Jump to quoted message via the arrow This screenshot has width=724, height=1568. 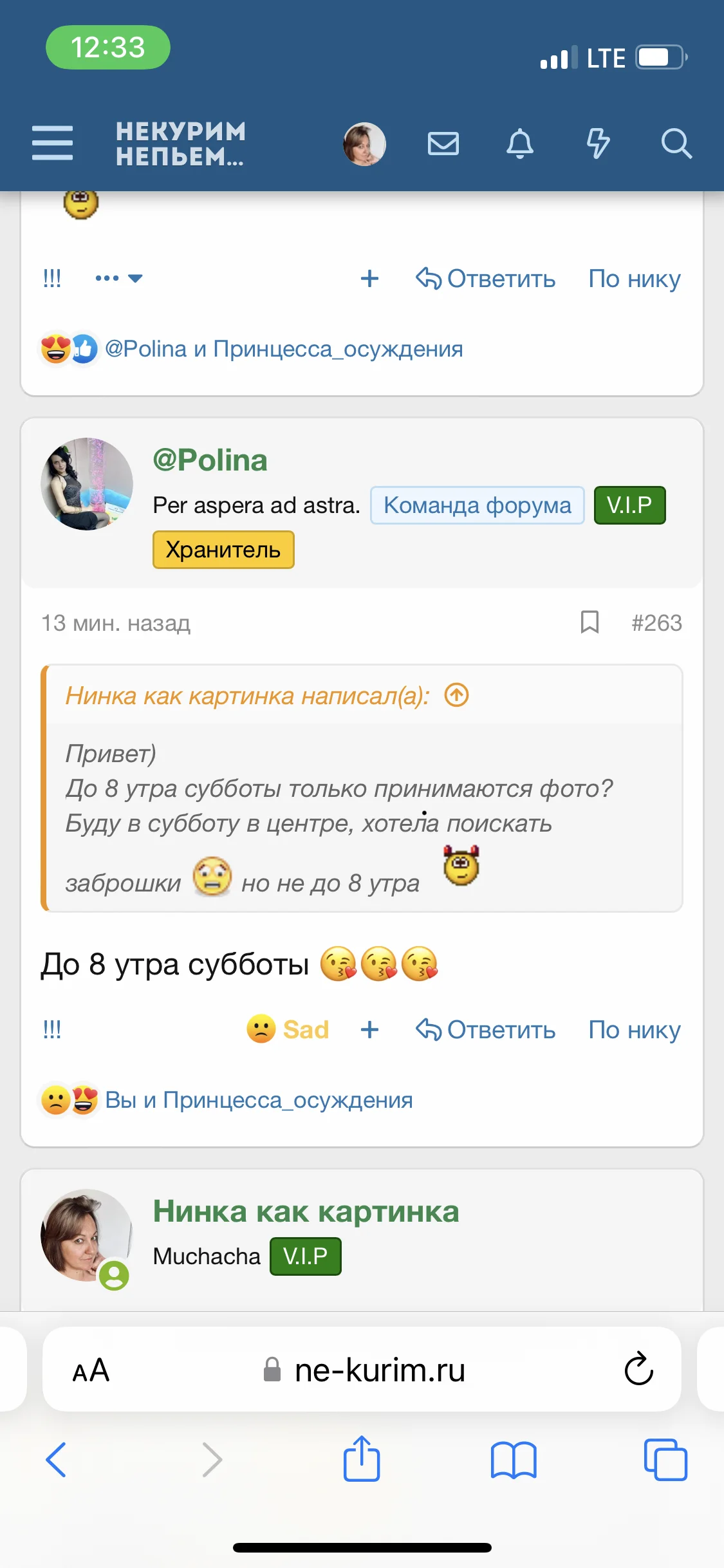click(x=457, y=695)
